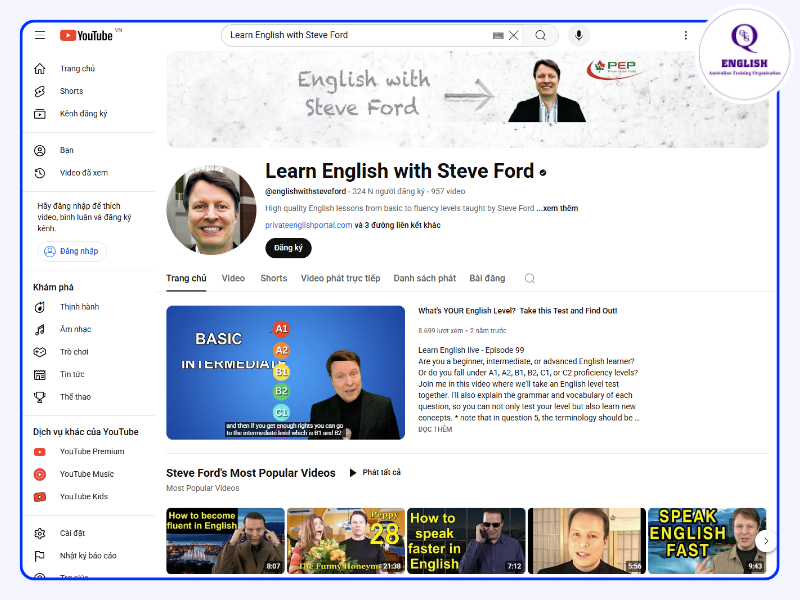
Task: Expand video description with ĐỌC THÊM
Action: click(x=435, y=429)
